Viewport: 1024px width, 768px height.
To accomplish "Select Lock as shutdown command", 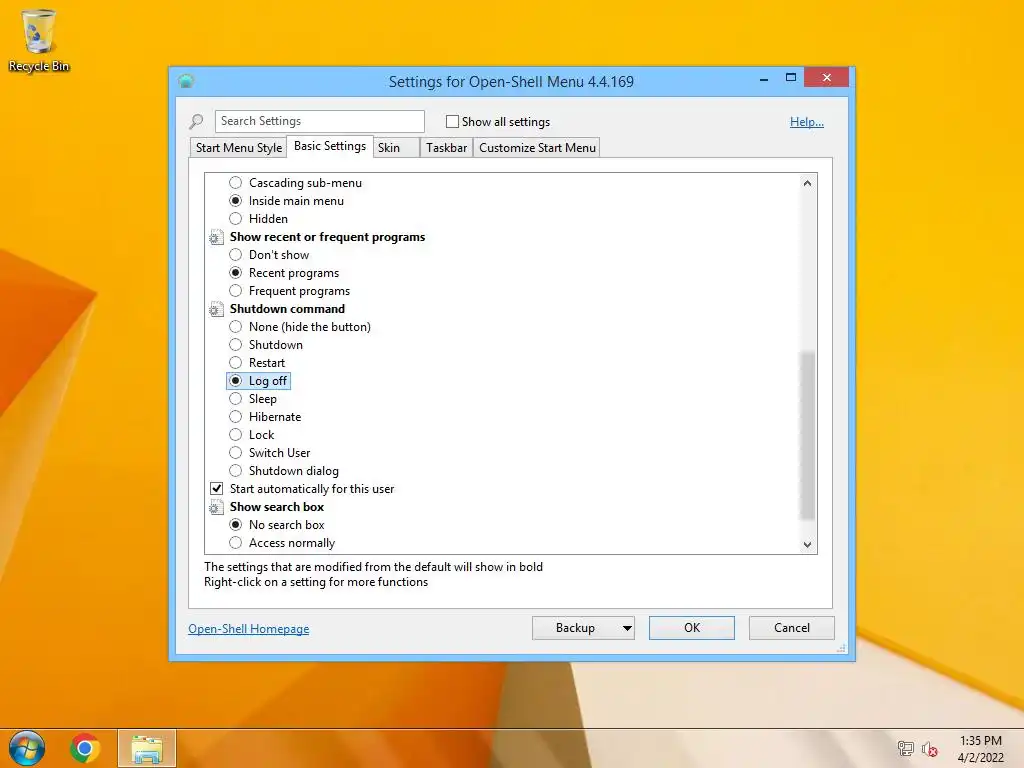I will (x=235, y=435).
